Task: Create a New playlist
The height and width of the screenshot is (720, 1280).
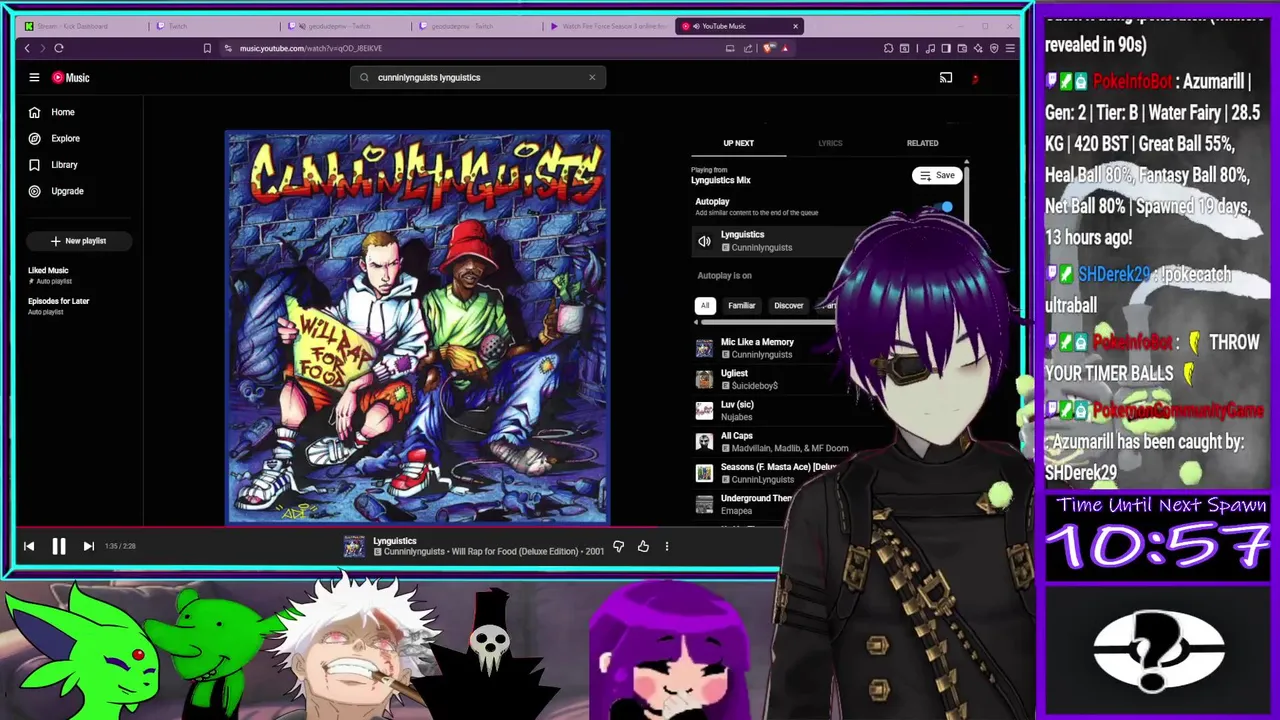Action: click(x=79, y=241)
